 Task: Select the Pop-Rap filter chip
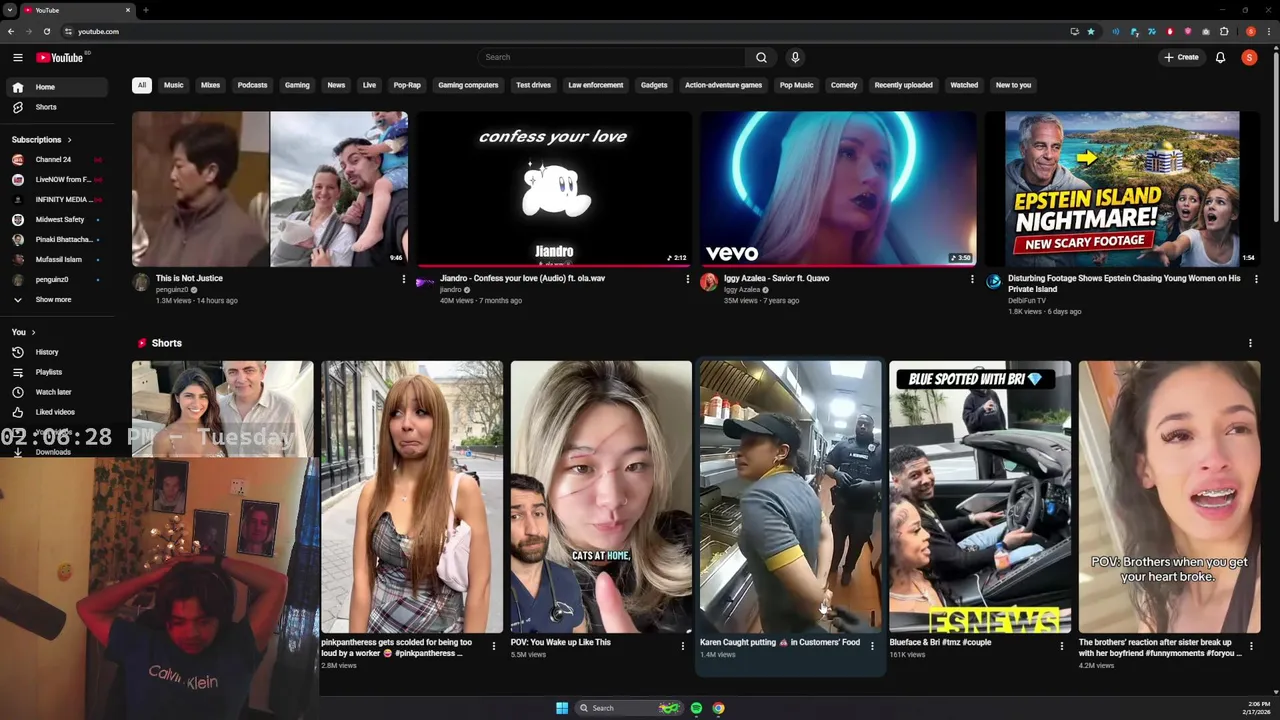coord(407,85)
